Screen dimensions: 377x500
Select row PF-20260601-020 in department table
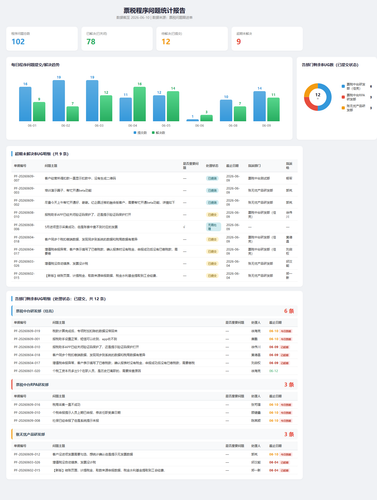(x=154, y=371)
